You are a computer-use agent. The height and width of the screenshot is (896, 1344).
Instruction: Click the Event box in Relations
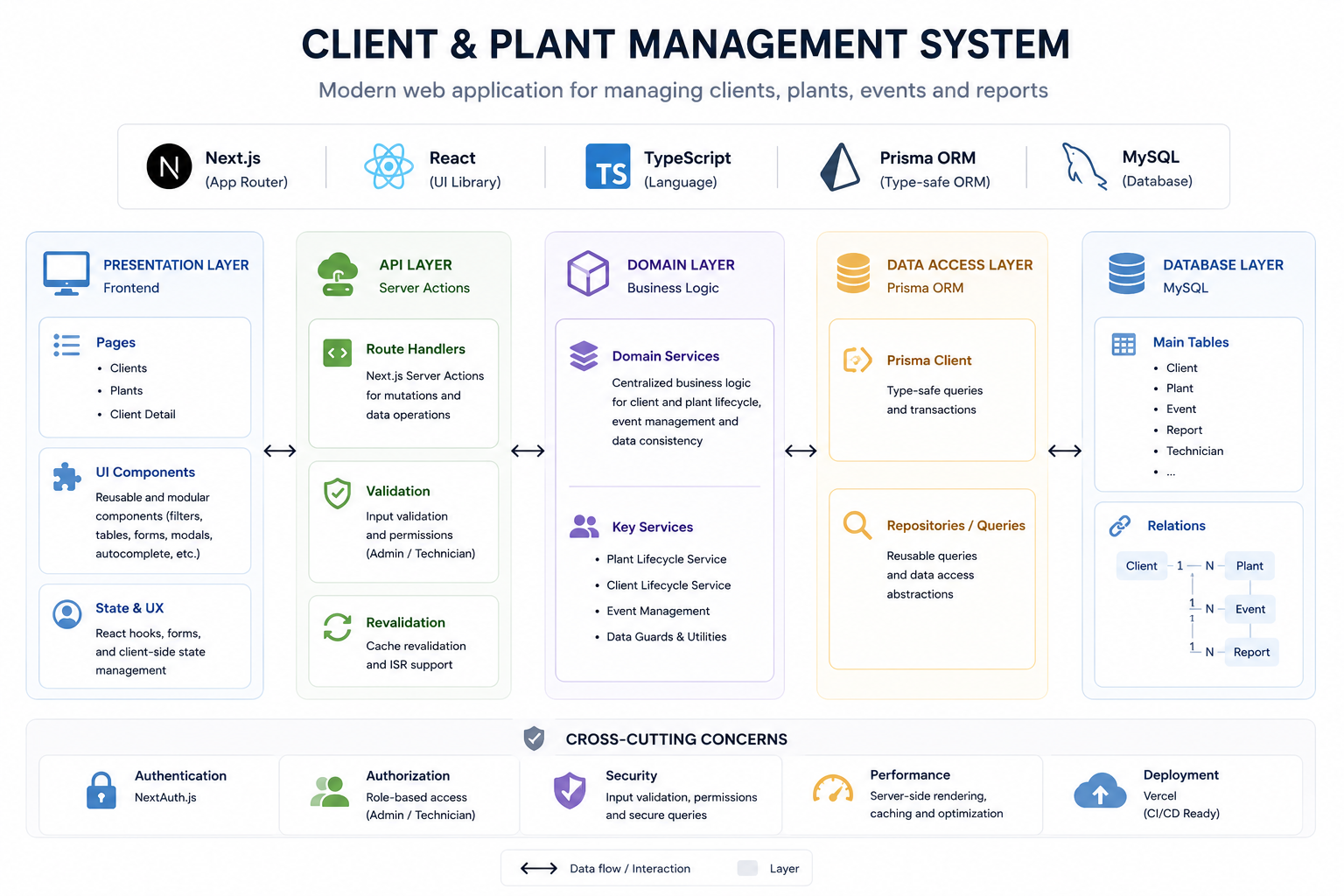[1250, 609]
